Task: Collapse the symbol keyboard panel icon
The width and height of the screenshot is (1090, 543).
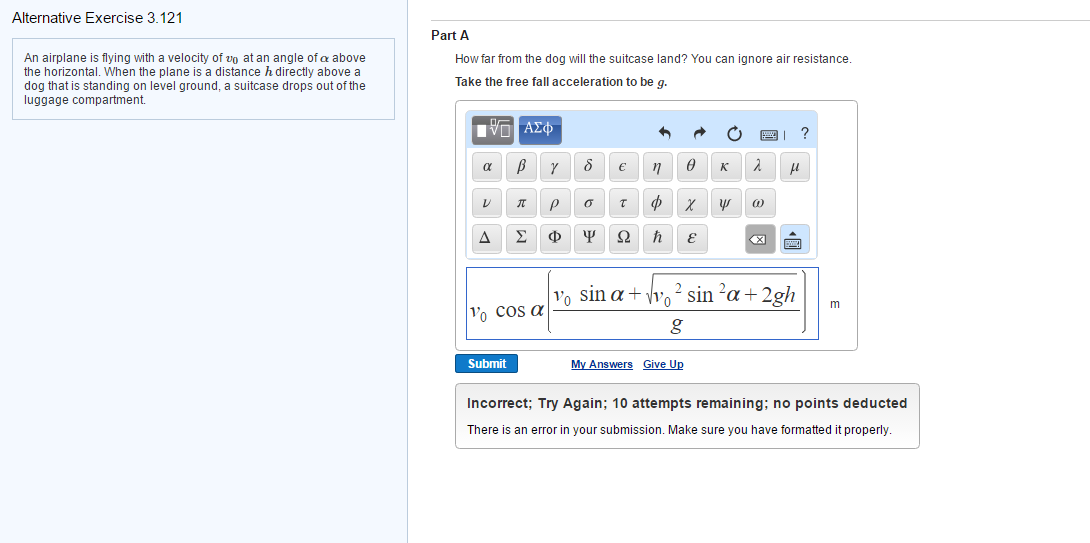Action: coord(795,239)
